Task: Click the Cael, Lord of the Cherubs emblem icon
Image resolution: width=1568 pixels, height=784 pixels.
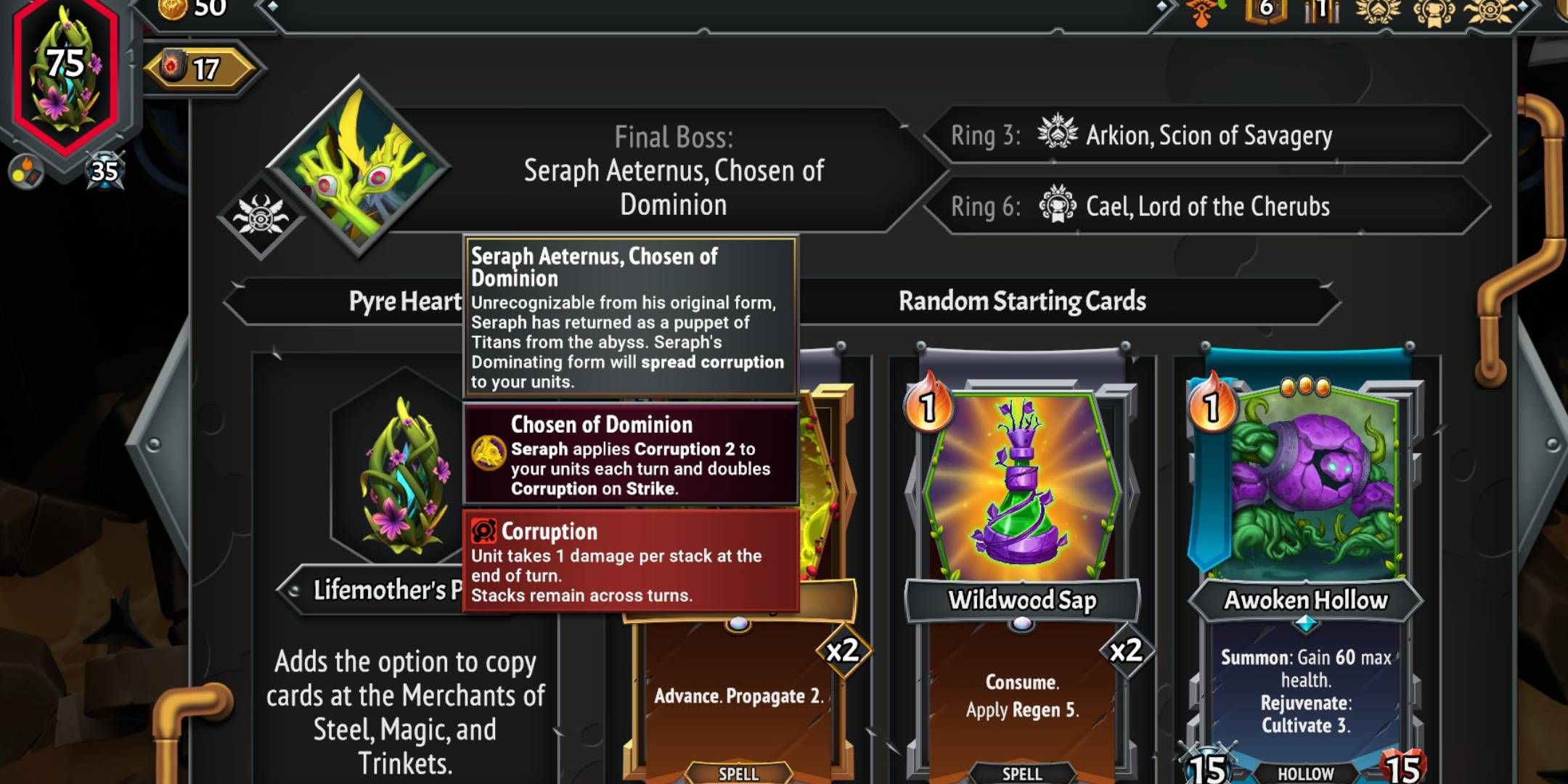Action: (1057, 205)
